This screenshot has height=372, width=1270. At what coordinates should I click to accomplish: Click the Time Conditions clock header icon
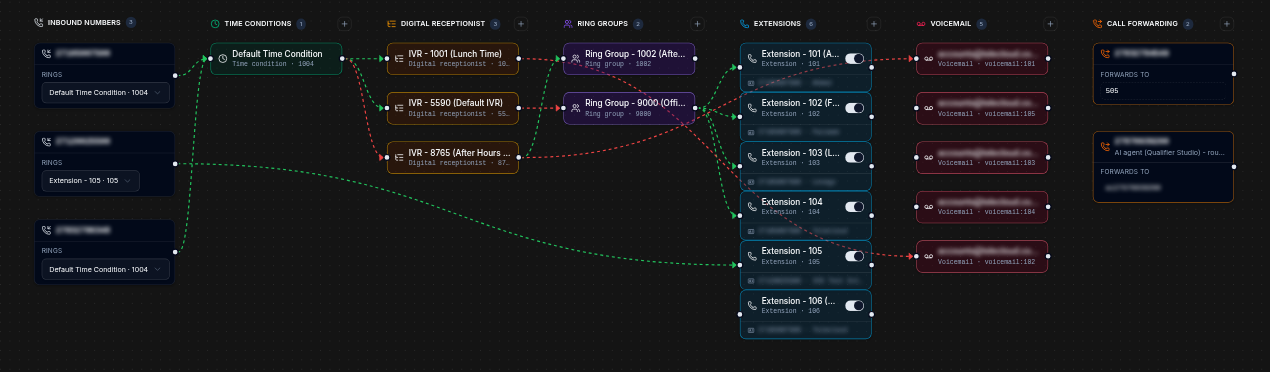pyautogui.click(x=215, y=23)
